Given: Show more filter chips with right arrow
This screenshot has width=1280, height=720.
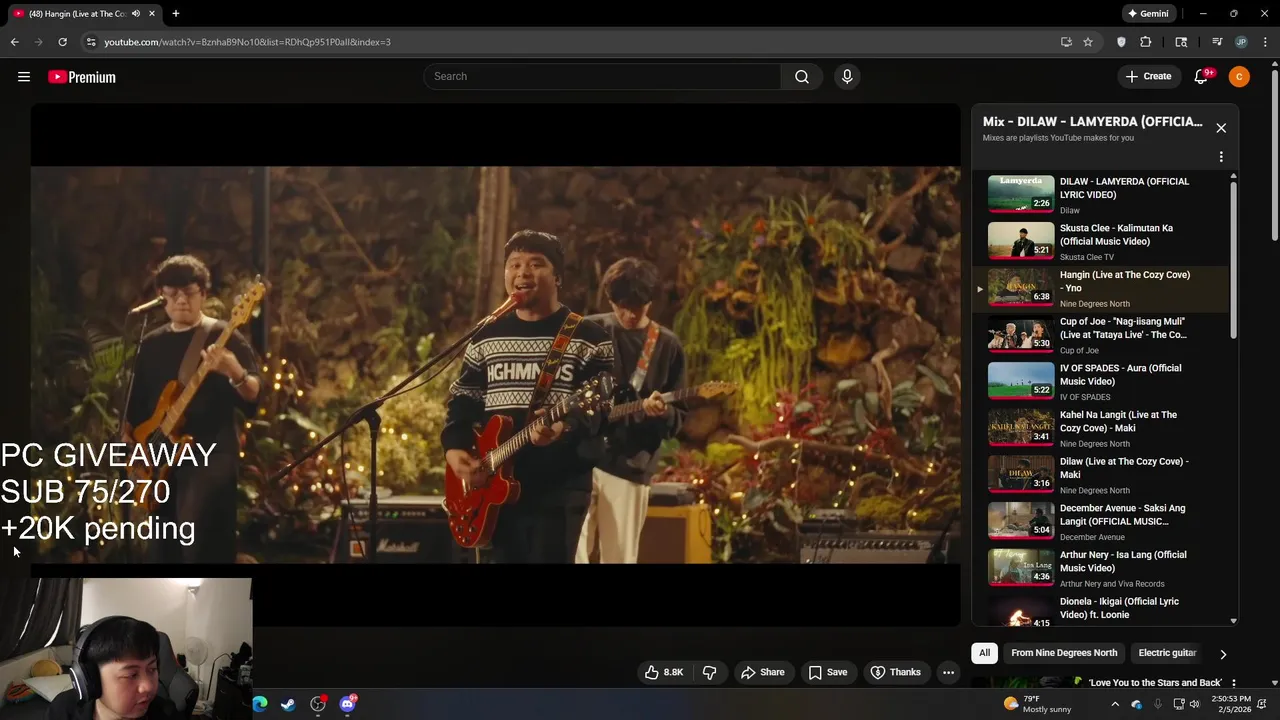Looking at the screenshot, I should [1222, 654].
